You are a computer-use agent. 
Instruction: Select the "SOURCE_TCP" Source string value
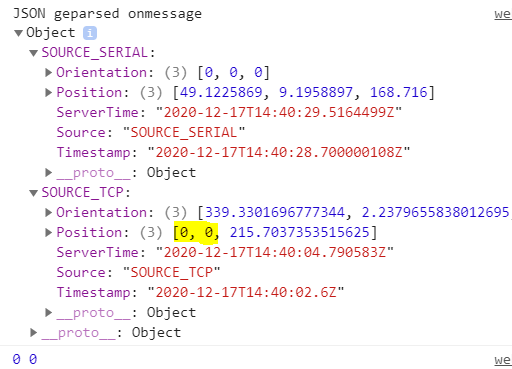[x=172, y=272]
